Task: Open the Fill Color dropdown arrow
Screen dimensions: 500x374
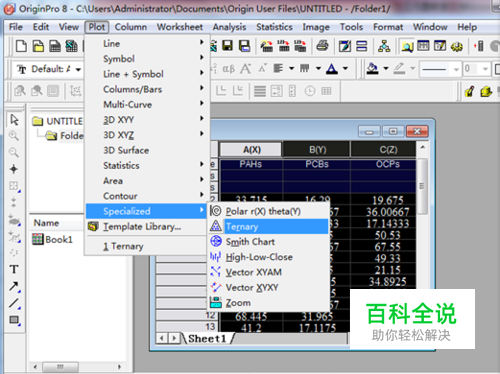Action: point(386,69)
